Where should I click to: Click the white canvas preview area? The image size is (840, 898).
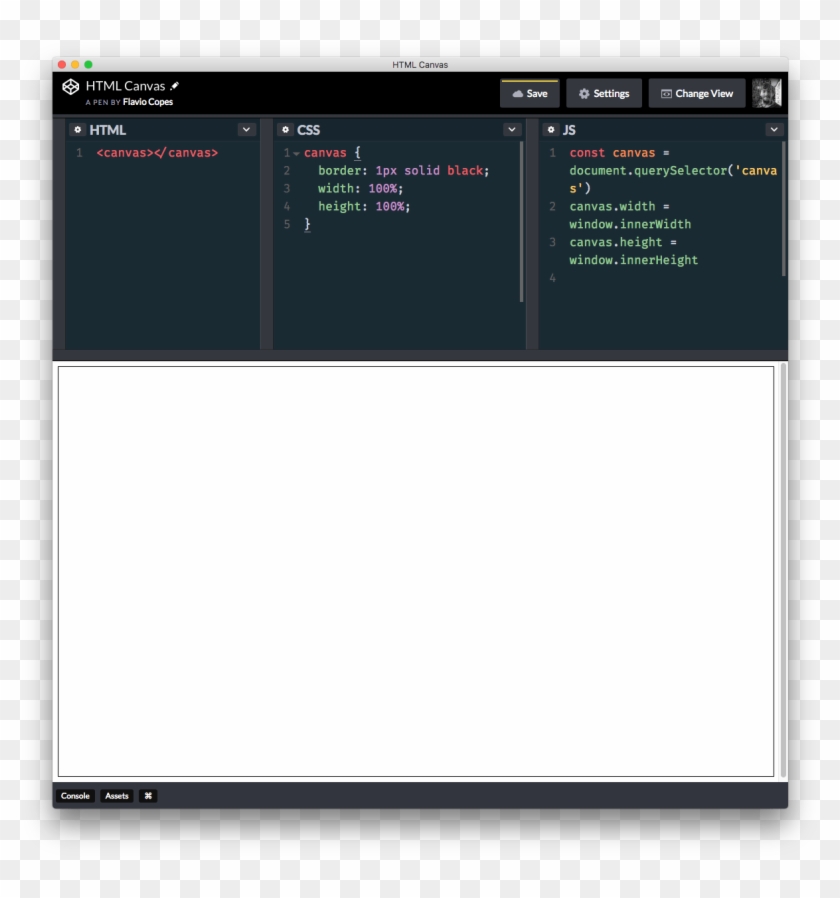pyautogui.click(x=415, y=570)
